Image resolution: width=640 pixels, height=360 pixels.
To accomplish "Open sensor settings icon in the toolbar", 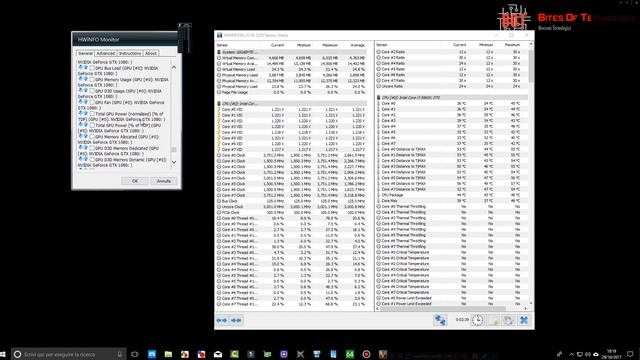I will tap(509, 320).
